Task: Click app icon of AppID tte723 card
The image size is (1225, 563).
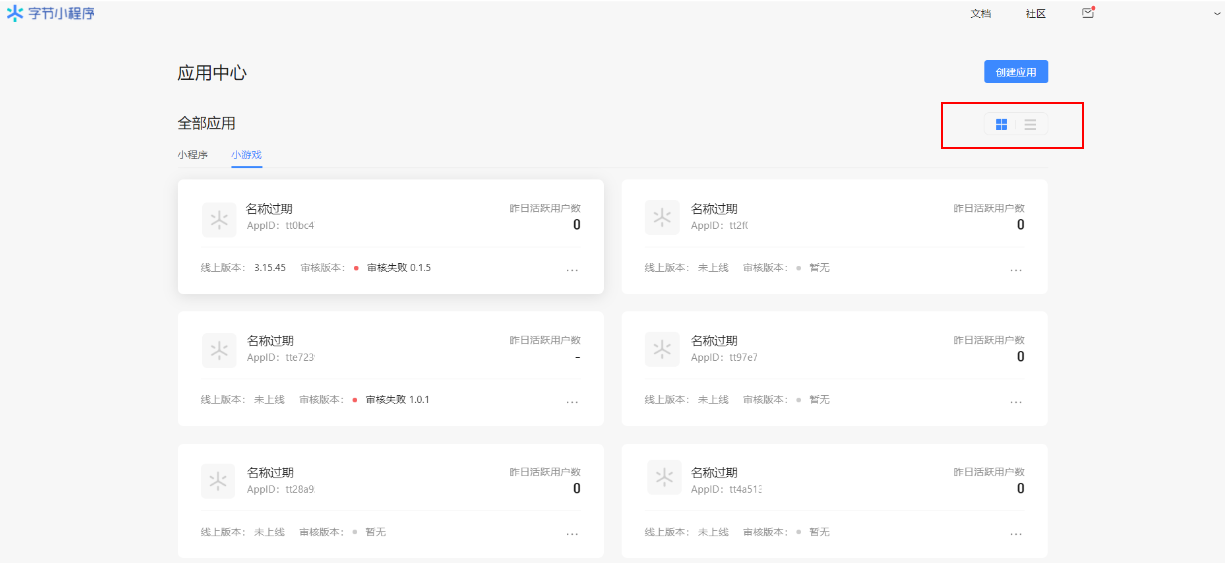Action: click(219, 350)
